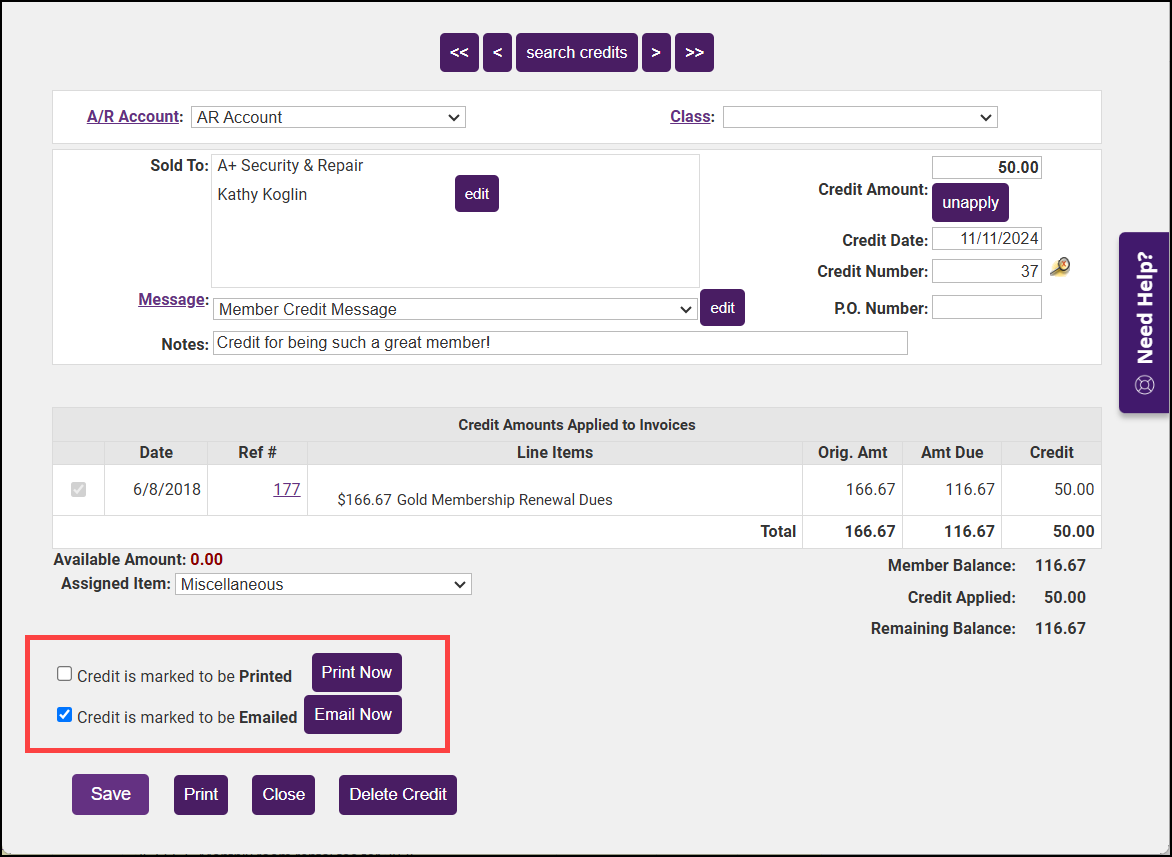
Task: Click the key icon beside Credit Number
Action: click(1060, 267)
